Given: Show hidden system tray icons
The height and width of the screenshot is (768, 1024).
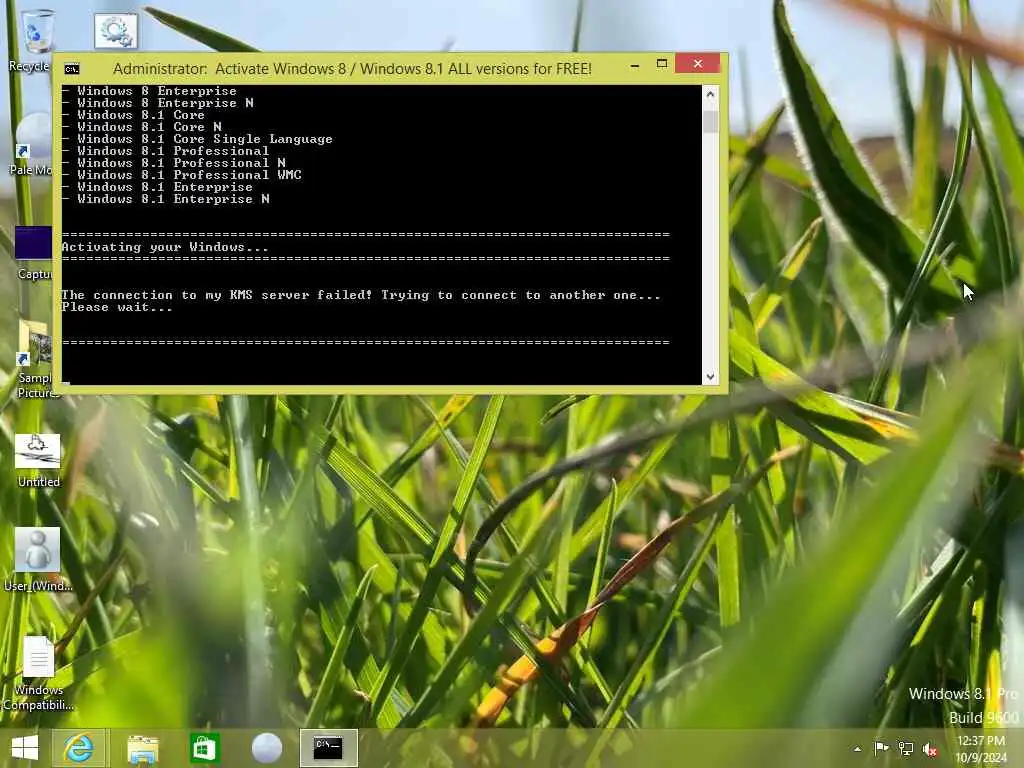Looking at the screenshot, I should (x=857, y=749).
